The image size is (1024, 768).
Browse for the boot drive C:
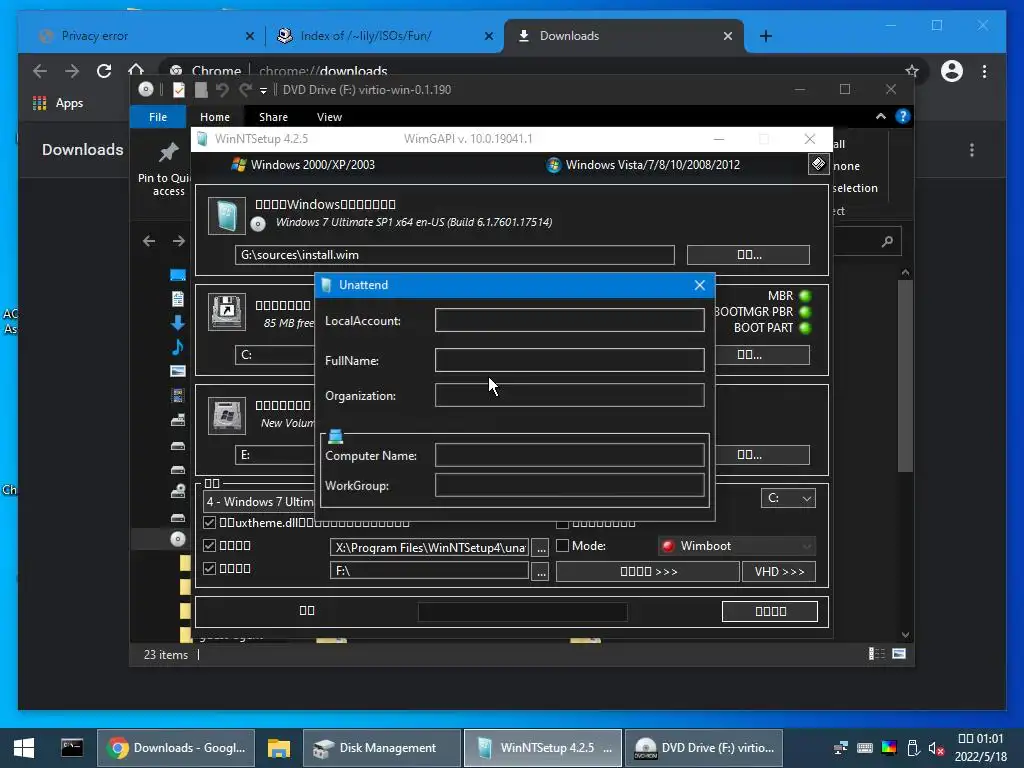(x=763, y=355)
